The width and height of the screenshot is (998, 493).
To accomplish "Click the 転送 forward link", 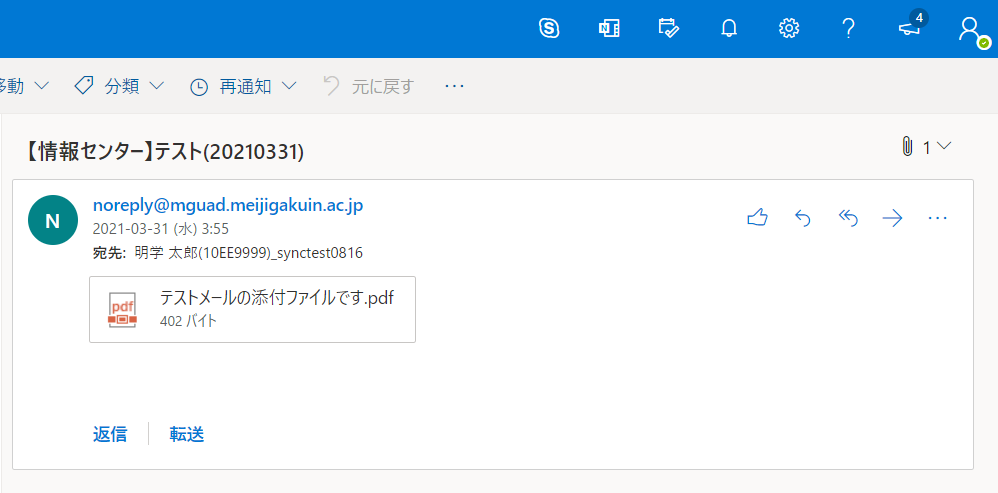I will (187, 434).
